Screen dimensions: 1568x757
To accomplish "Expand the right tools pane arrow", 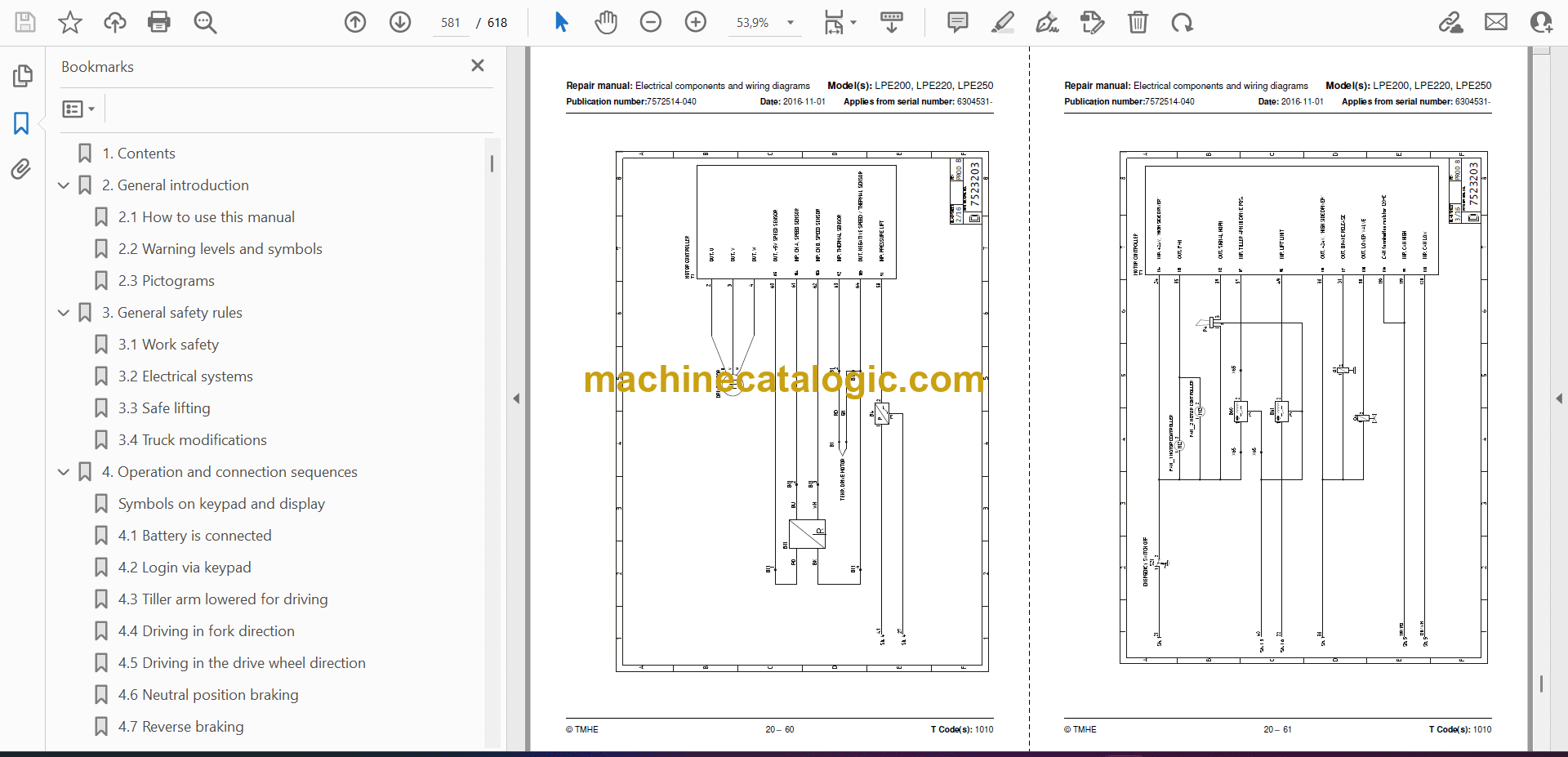I will click(1559, 399).
